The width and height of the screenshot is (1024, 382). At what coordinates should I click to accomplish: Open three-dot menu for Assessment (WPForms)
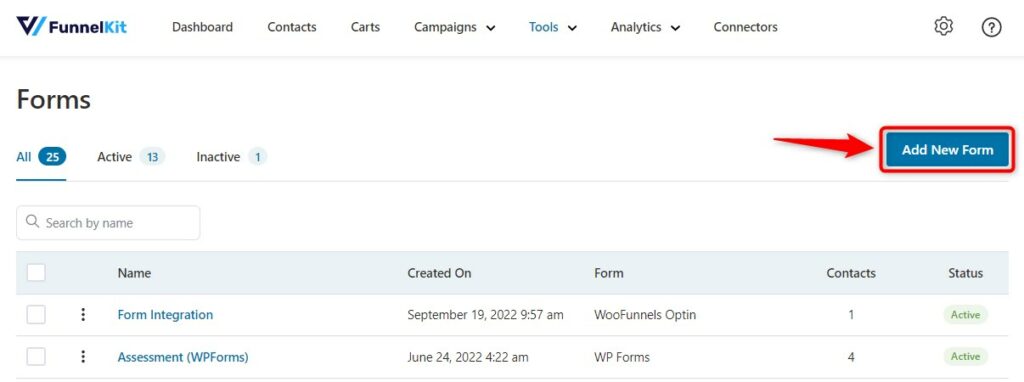(x=83, y=357)
